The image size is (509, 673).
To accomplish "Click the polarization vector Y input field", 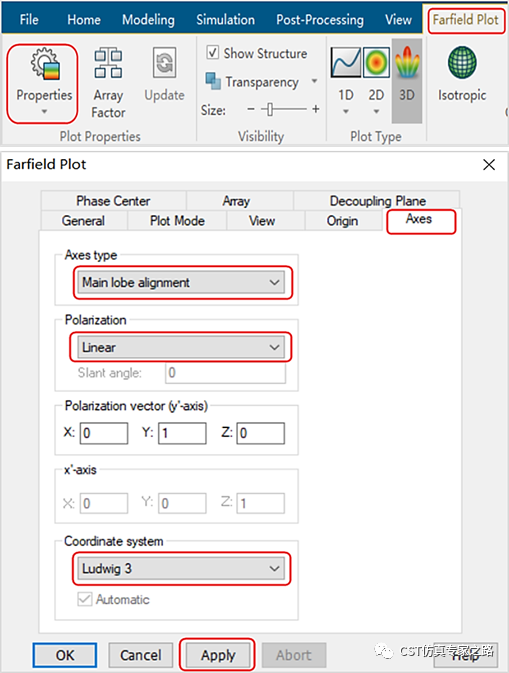I will point(182,433).
